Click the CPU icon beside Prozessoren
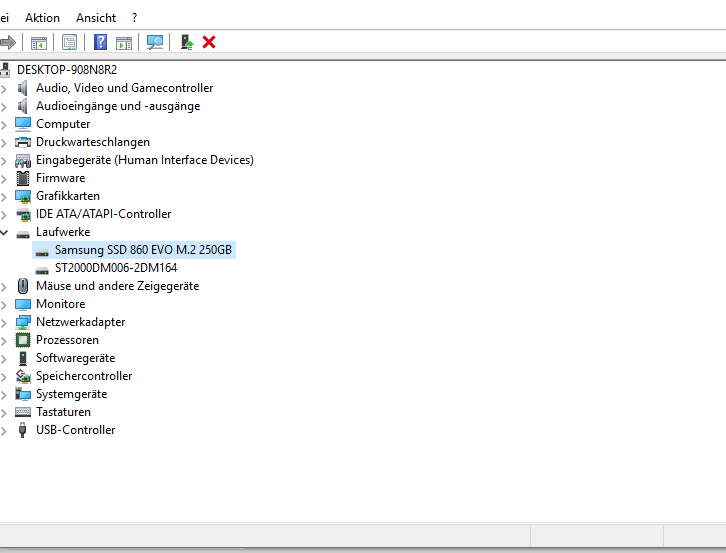 23,340
